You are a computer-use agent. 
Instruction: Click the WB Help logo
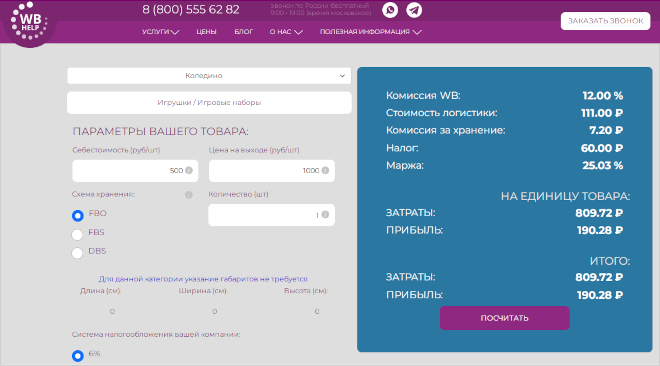29,24
